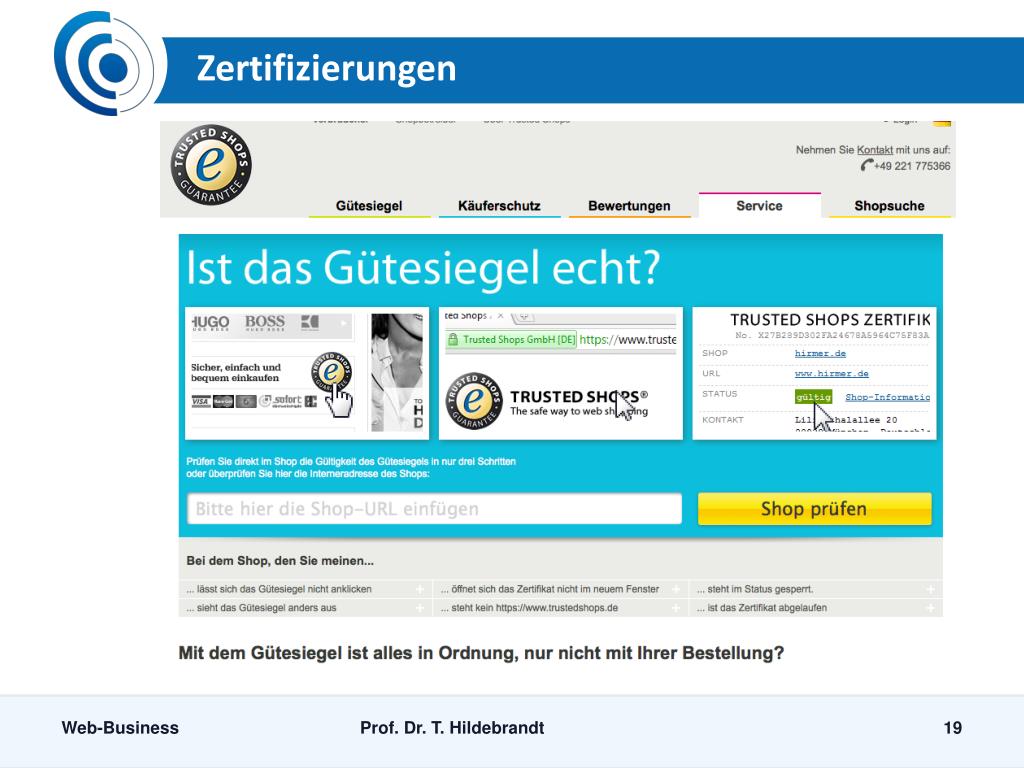Open the Service tab
1024x768 pixels.
point(759,206)
